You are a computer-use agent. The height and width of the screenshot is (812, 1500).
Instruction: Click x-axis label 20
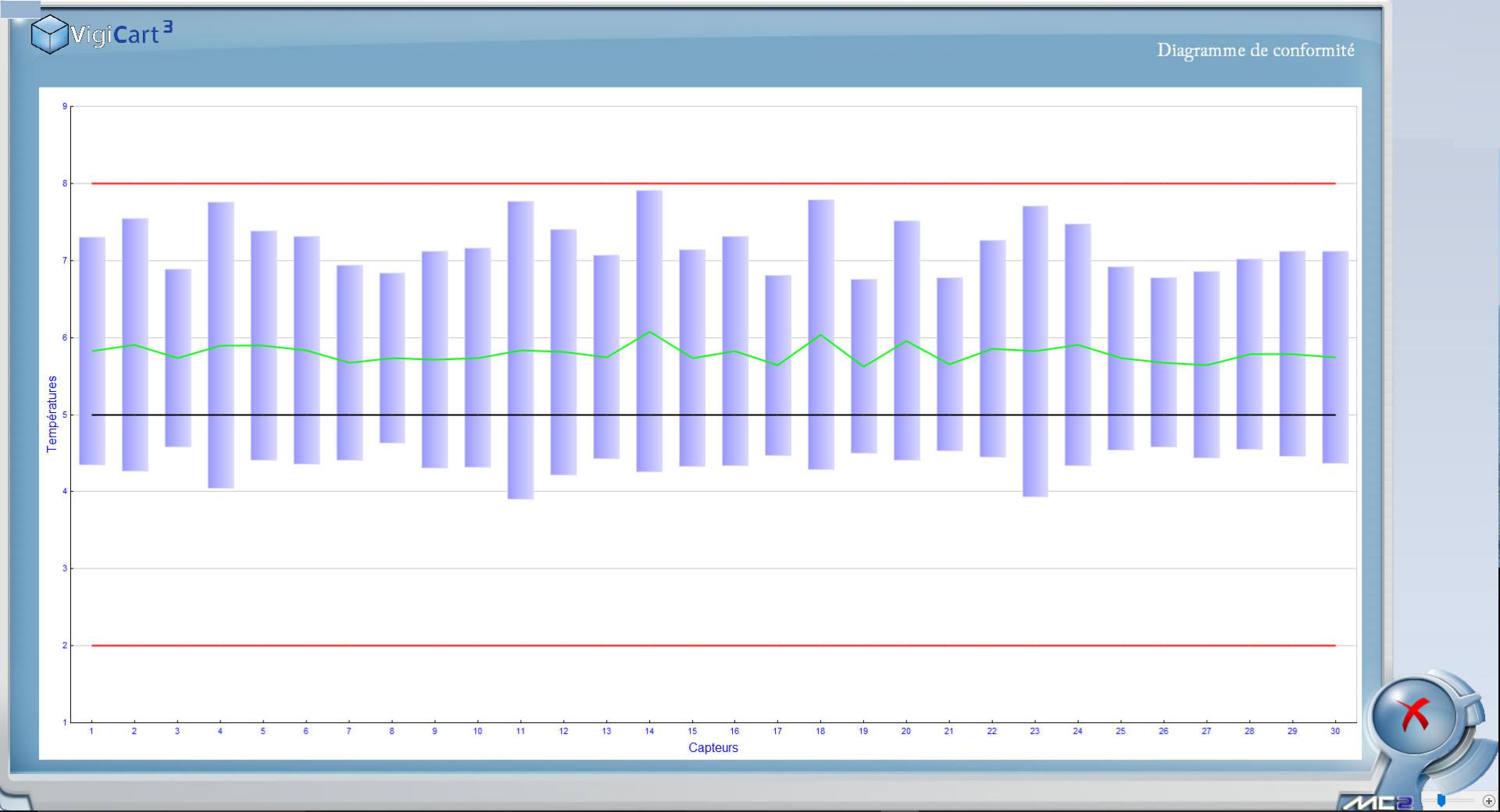906,732
